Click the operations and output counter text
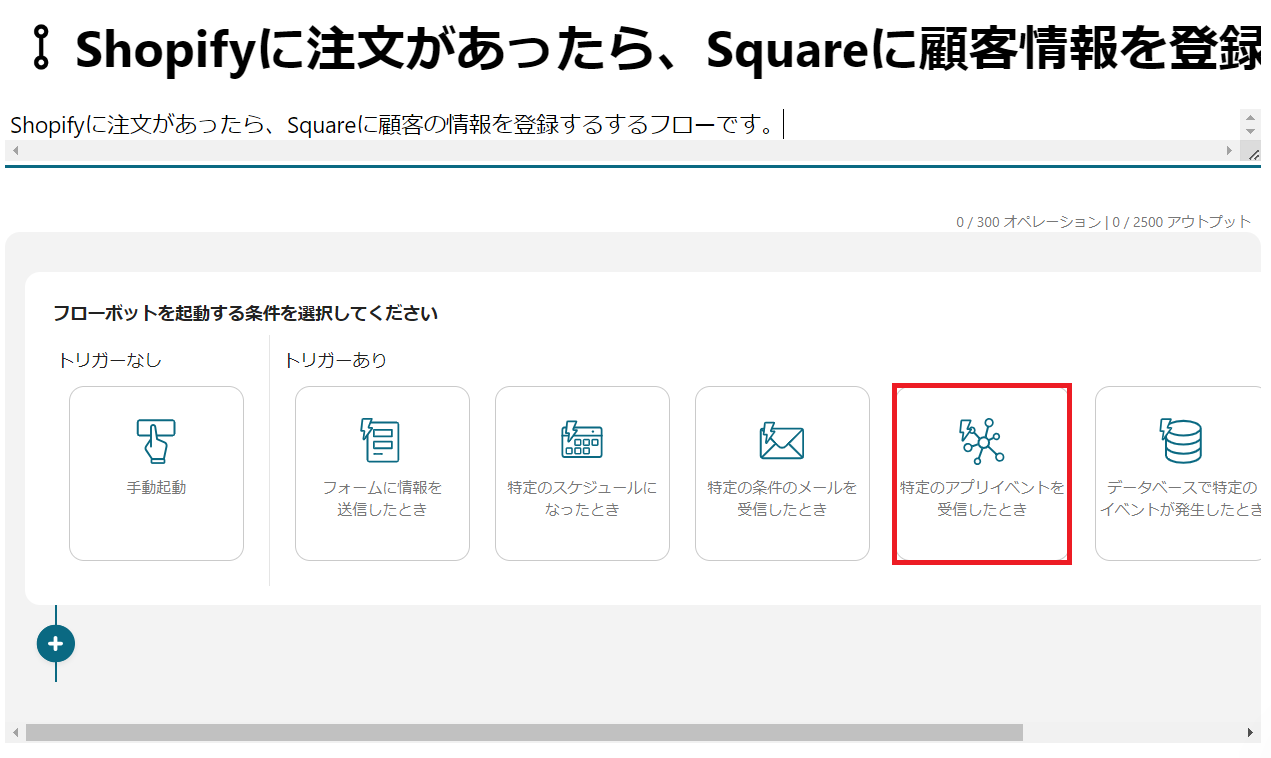The width and height of the screenshot is (1271, 758). [x=1104, y=222]
